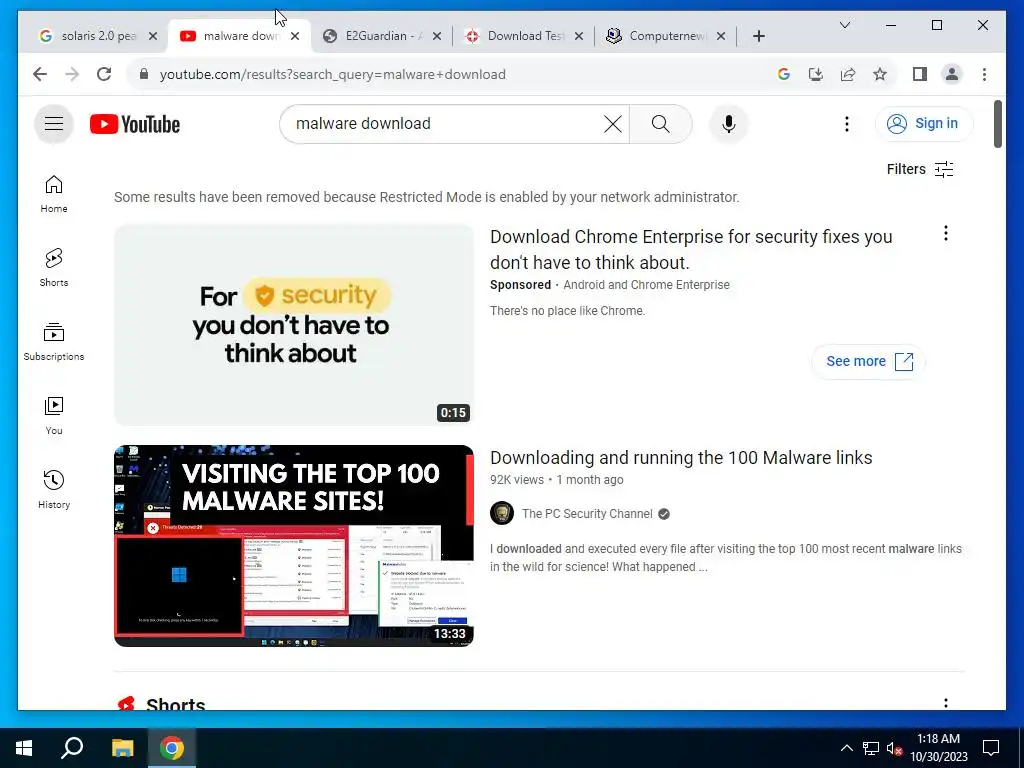Toggle the Chrome side panel

pyautogui.click(x=920, y=74)
